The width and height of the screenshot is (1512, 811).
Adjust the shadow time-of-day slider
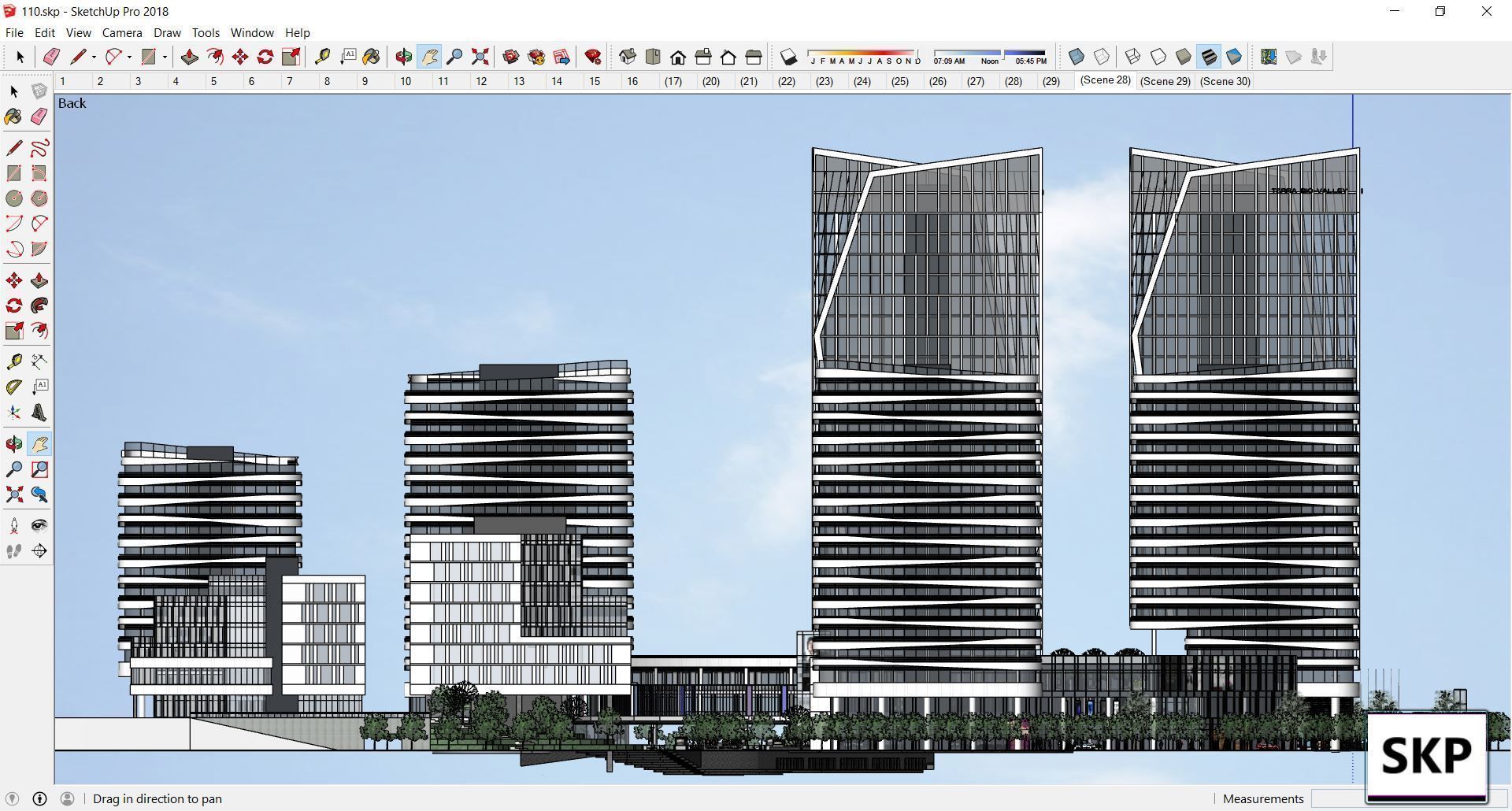pyautogui.click(x=991, y=57)
